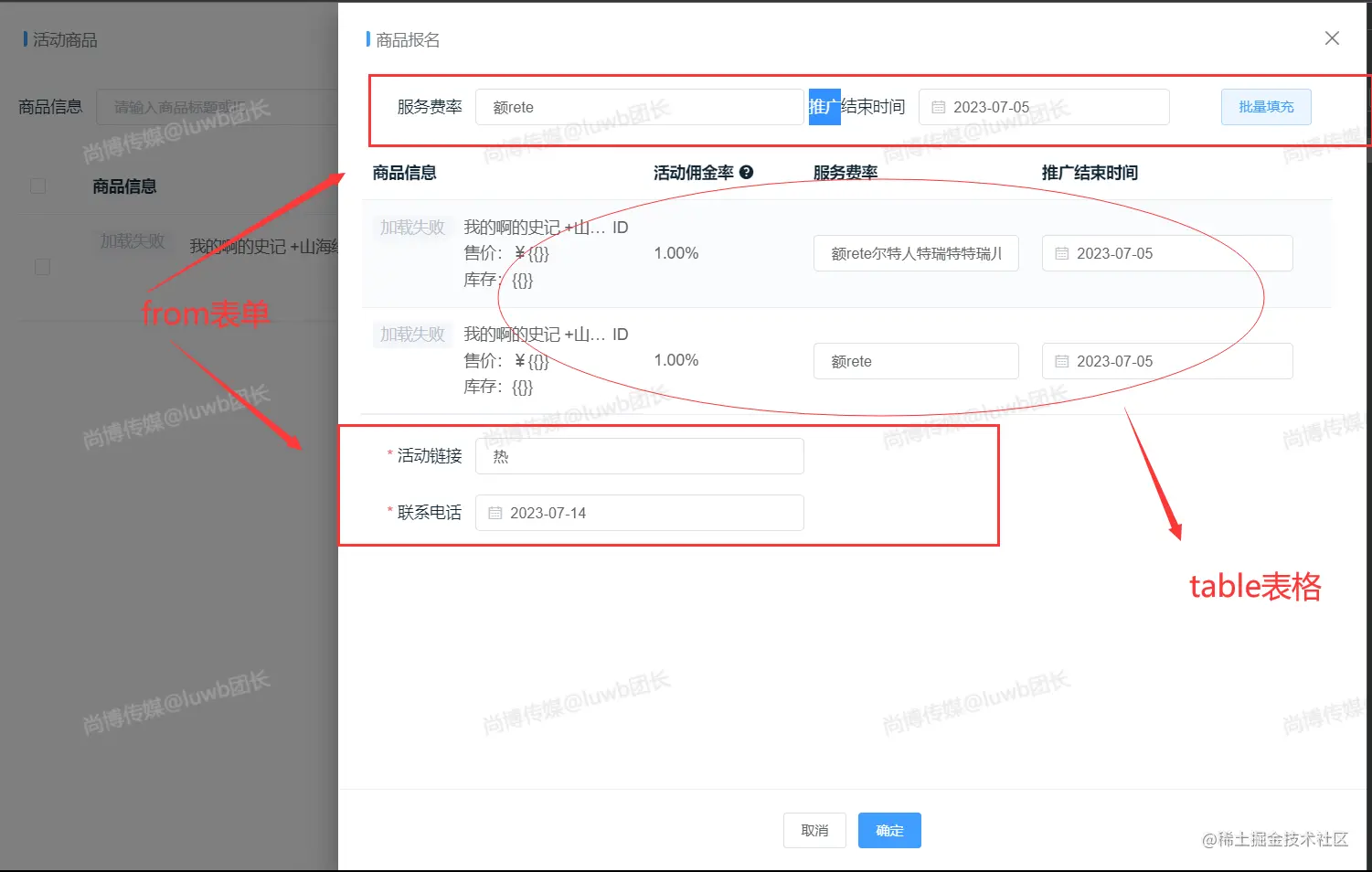Close the 商品报名 dialog with X icon
Image resolution: width=1372 pixels, height=872 pixels.
click(1332, 38)
